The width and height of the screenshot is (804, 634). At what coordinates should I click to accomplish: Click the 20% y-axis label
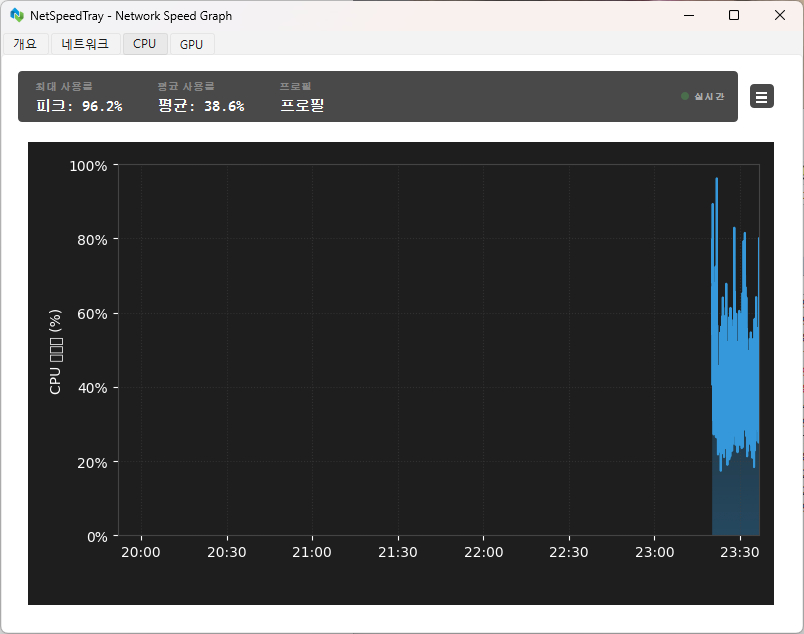pos(92,463)
